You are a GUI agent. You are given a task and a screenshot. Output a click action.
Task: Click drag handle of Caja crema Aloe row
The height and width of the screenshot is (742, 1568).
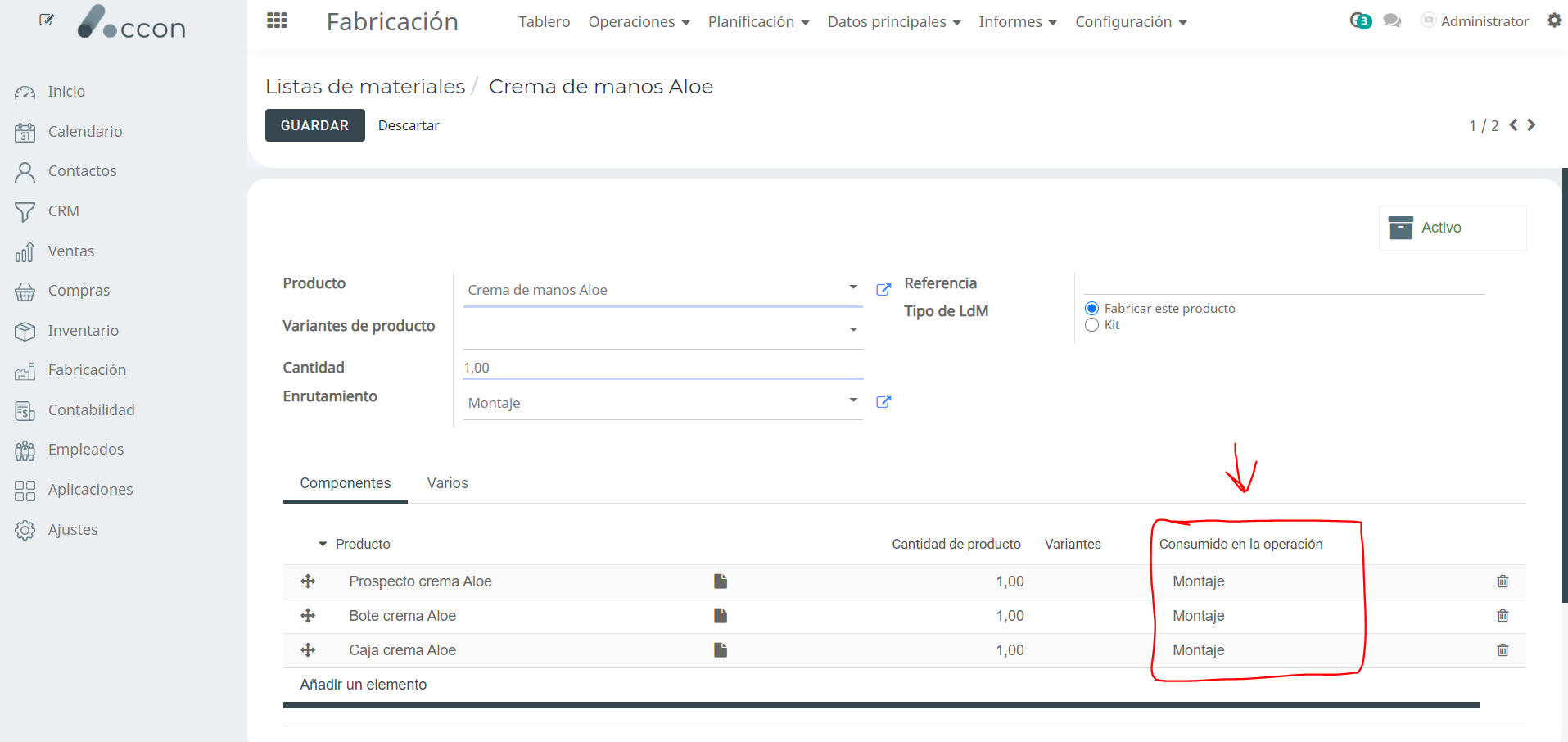pyautogui.click(x=308, y=650)
